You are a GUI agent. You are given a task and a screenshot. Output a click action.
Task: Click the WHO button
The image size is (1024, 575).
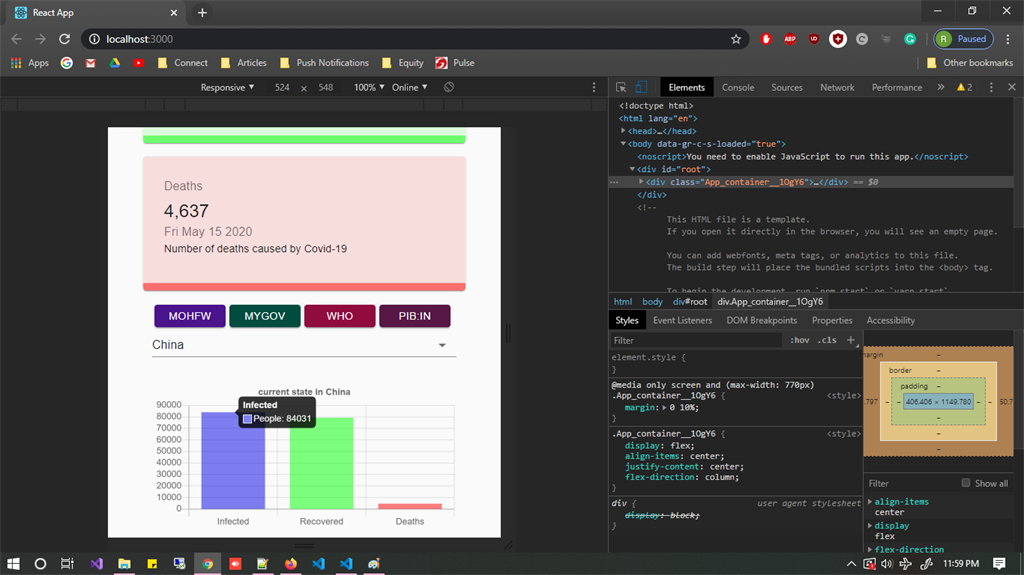coord(340,316)
